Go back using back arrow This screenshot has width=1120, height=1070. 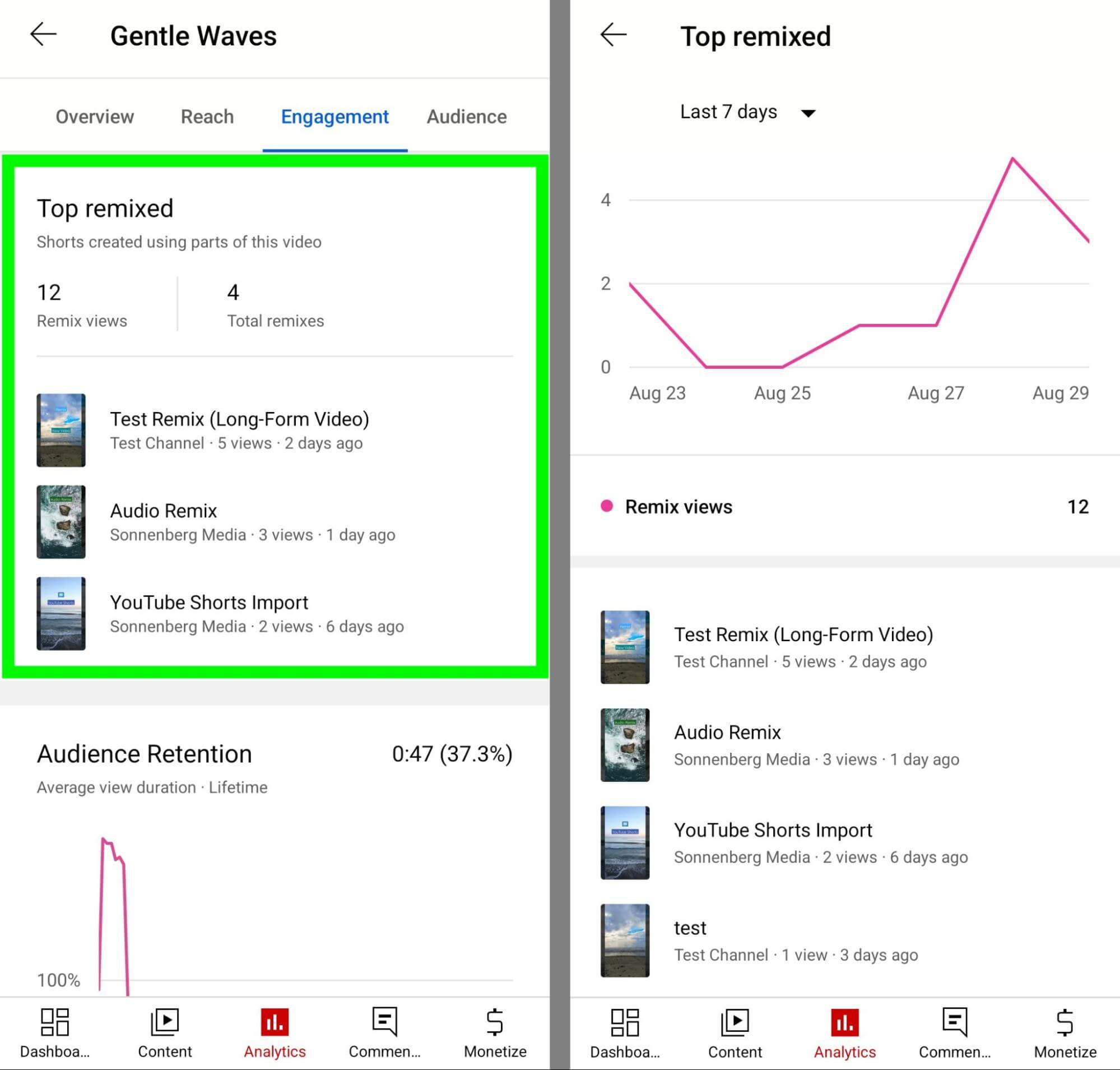tap(41, 34)
